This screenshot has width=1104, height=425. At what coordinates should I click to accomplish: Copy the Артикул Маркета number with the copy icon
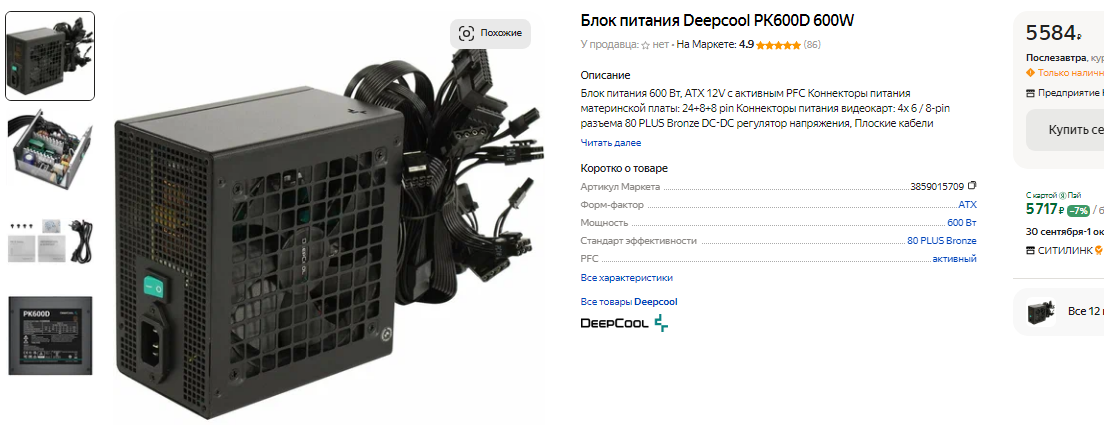972,186
